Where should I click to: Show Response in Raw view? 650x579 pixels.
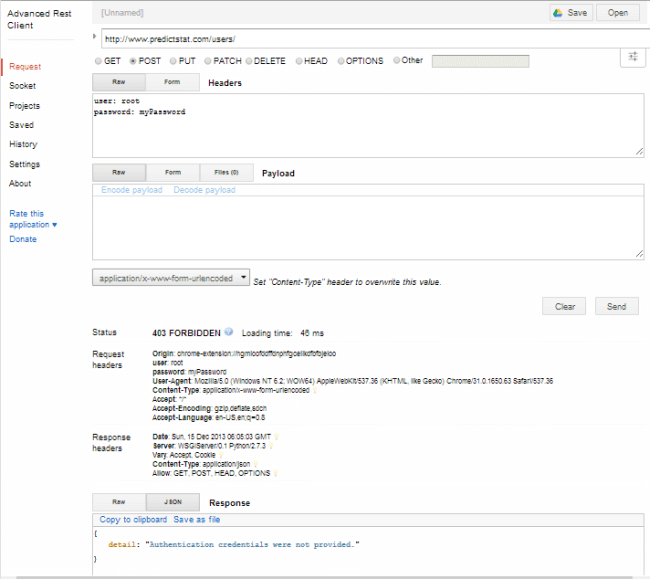pyautogui.click(x=119, y=502)
